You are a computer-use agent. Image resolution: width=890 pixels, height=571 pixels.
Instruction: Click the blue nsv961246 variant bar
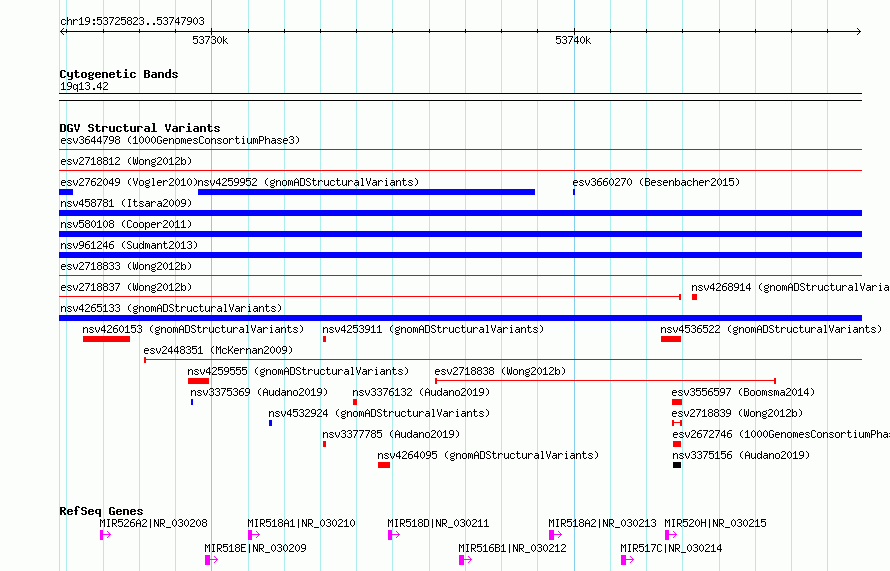click(460, 255)
